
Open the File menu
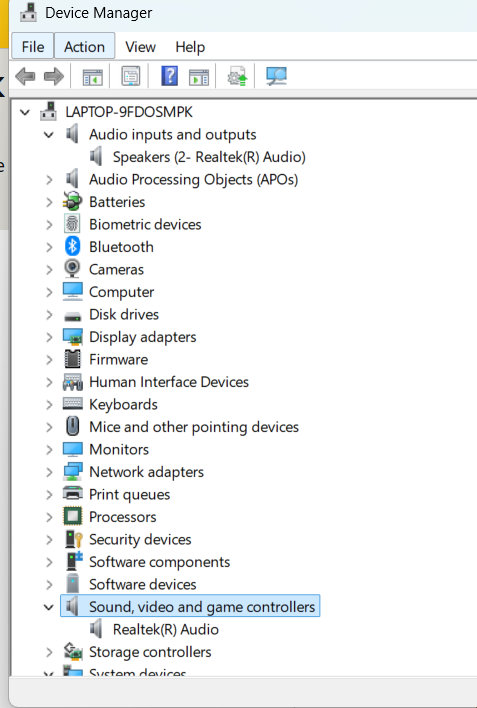point(33,47)
